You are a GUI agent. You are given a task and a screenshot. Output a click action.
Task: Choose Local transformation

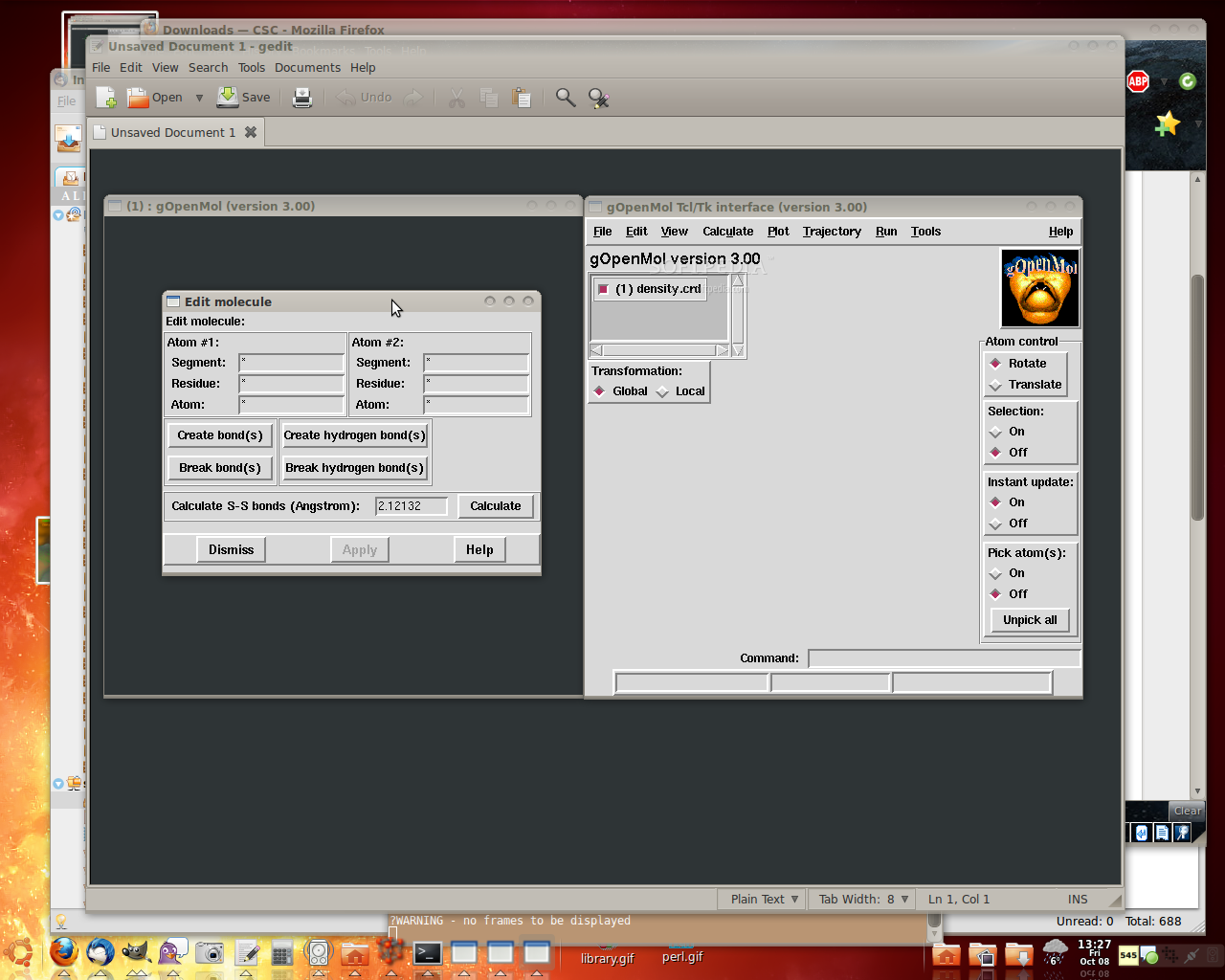(680, 391)
